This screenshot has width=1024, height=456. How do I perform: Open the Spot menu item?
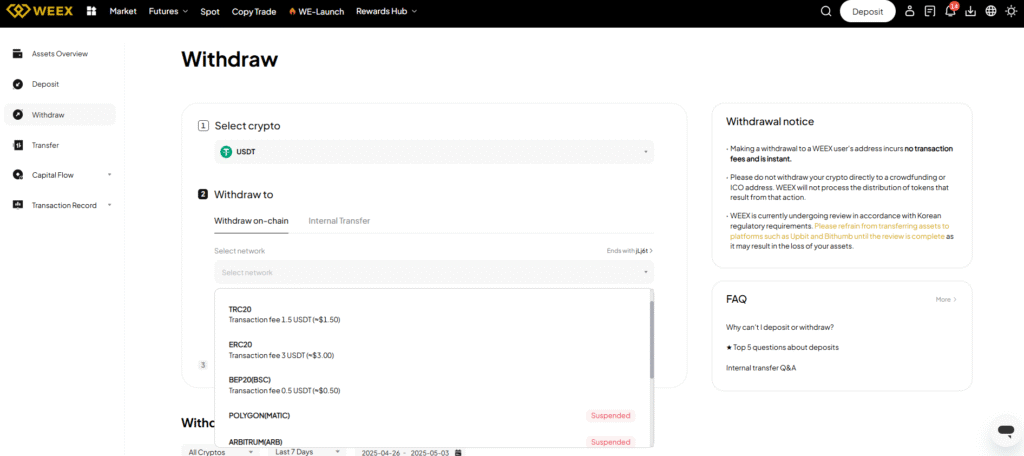coord(210,12)
